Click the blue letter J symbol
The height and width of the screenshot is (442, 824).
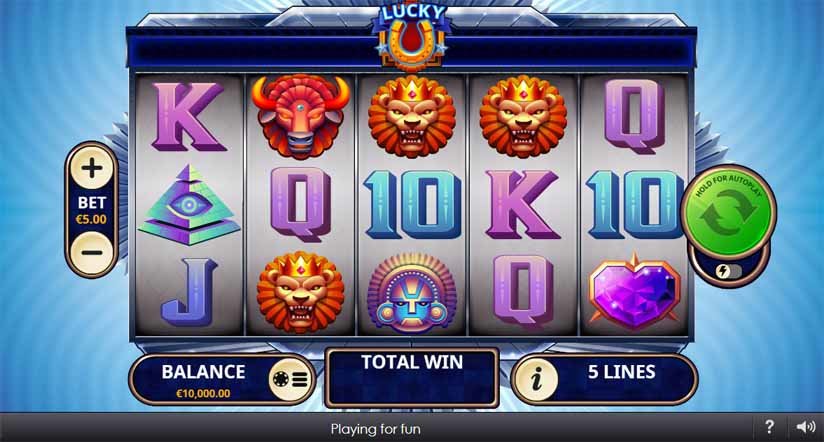pos(189,292)
